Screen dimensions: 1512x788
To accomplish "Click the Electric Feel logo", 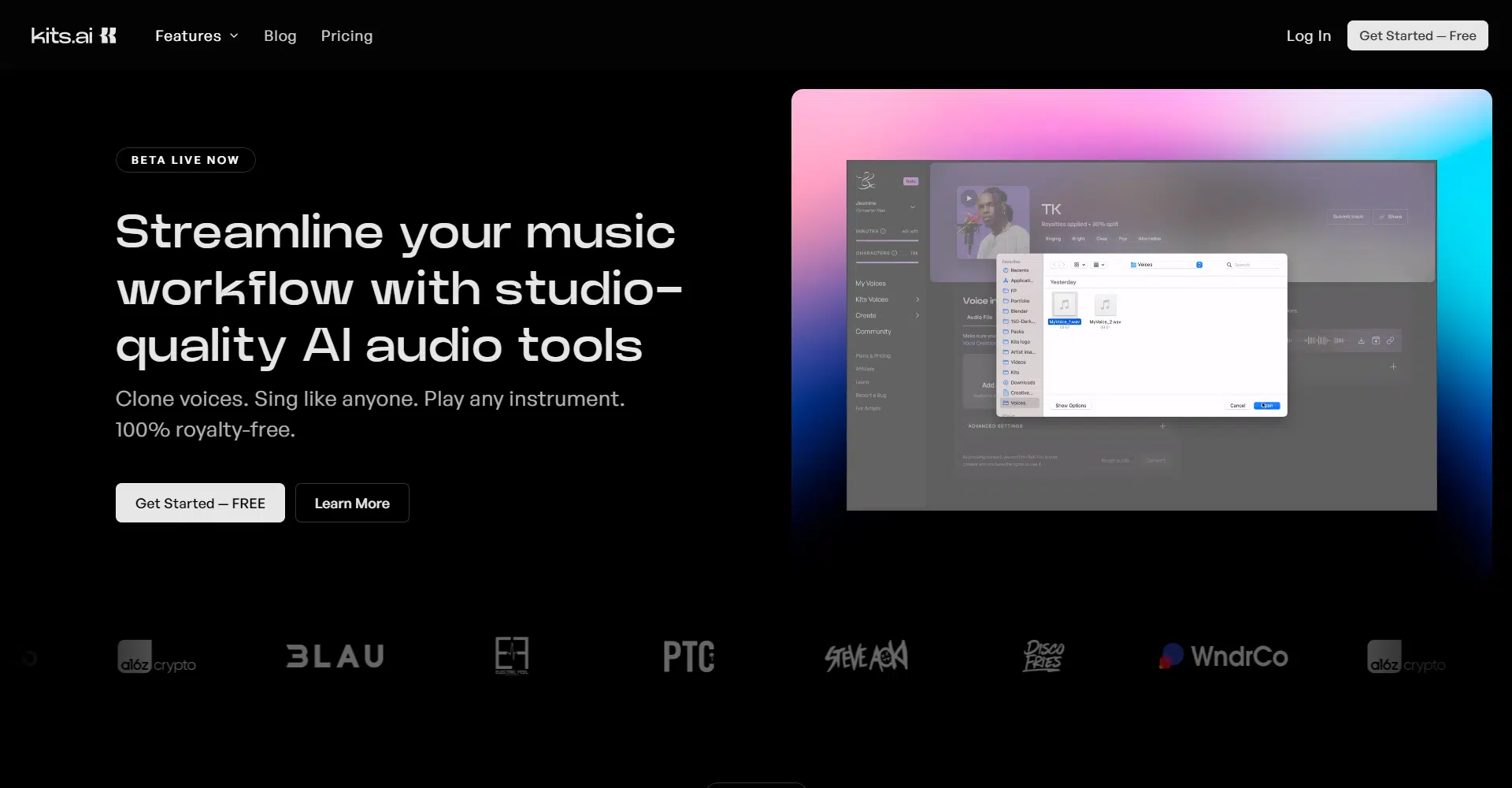I will pyautogui.click(x=512, y=656).
